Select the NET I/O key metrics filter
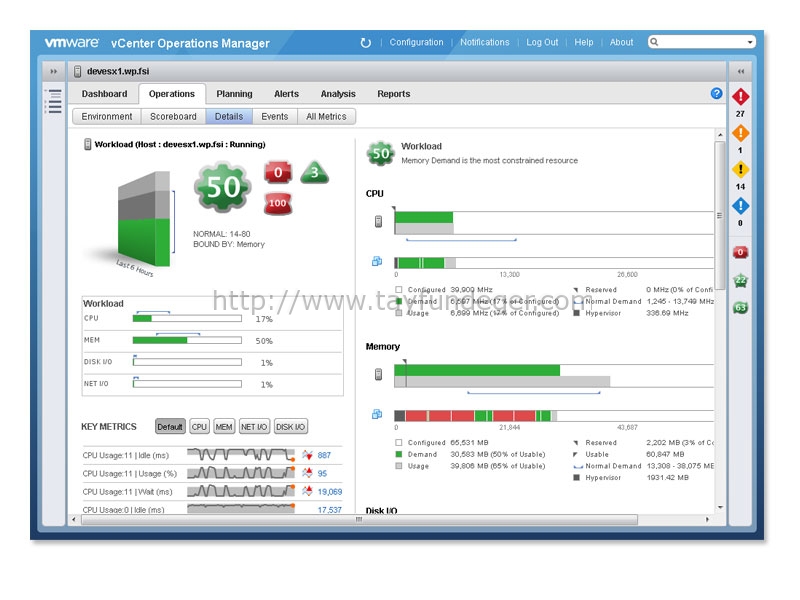The width and height of the screenshot is (800, 600). coord(254,427)
